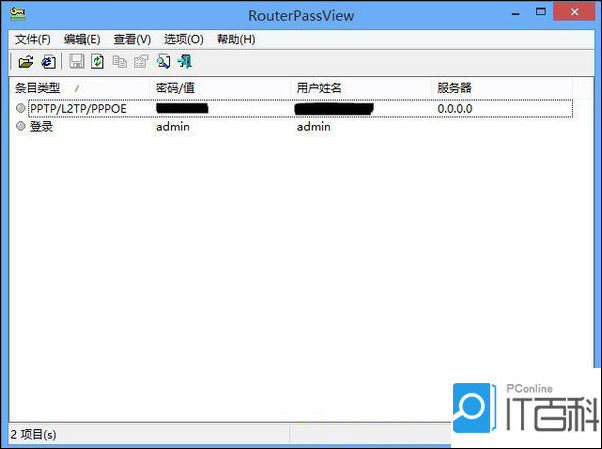Image resolution: width=602 pixels, height=449 pixels.
Task: Click the redacted password cell in PPPOE row
Action: [x=182, y=108]
